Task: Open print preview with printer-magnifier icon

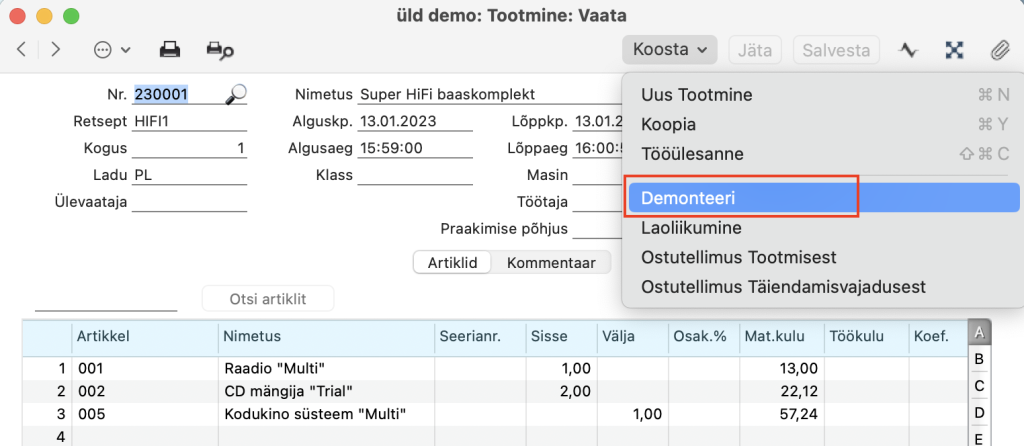Action: (x=219, y=49)
